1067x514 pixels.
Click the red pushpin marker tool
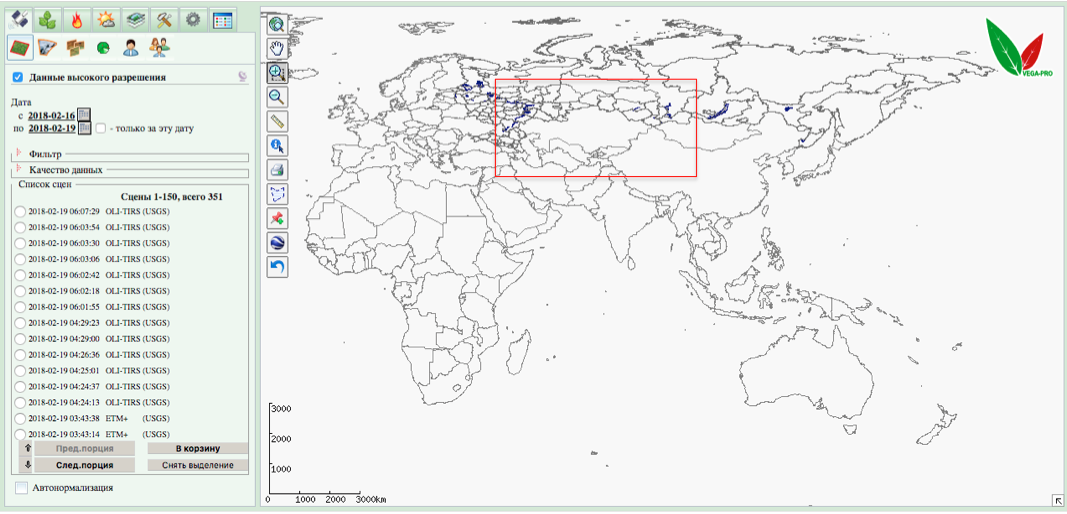tap(277, 218)
